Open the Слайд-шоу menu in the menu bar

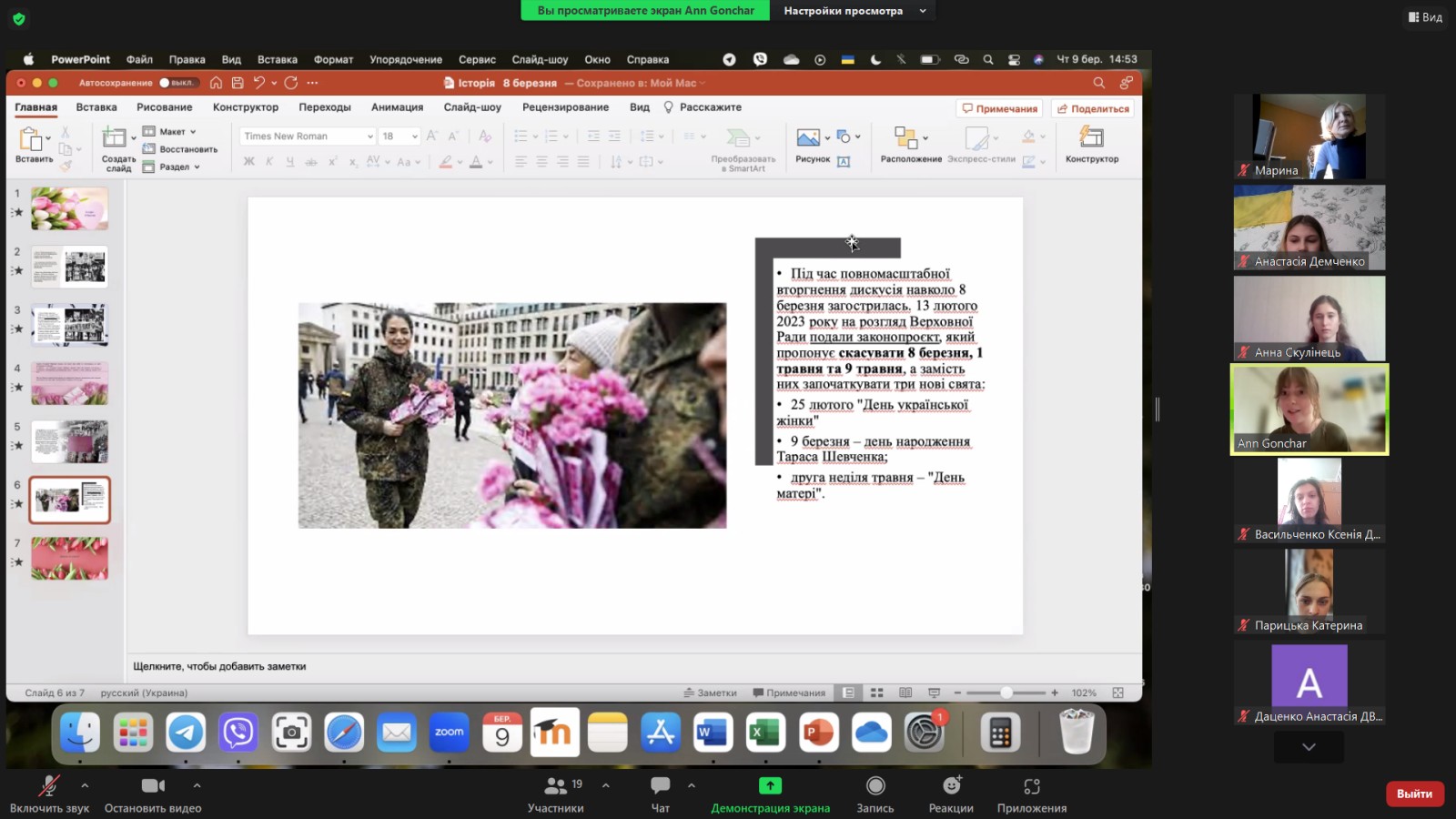pos(540,60)
